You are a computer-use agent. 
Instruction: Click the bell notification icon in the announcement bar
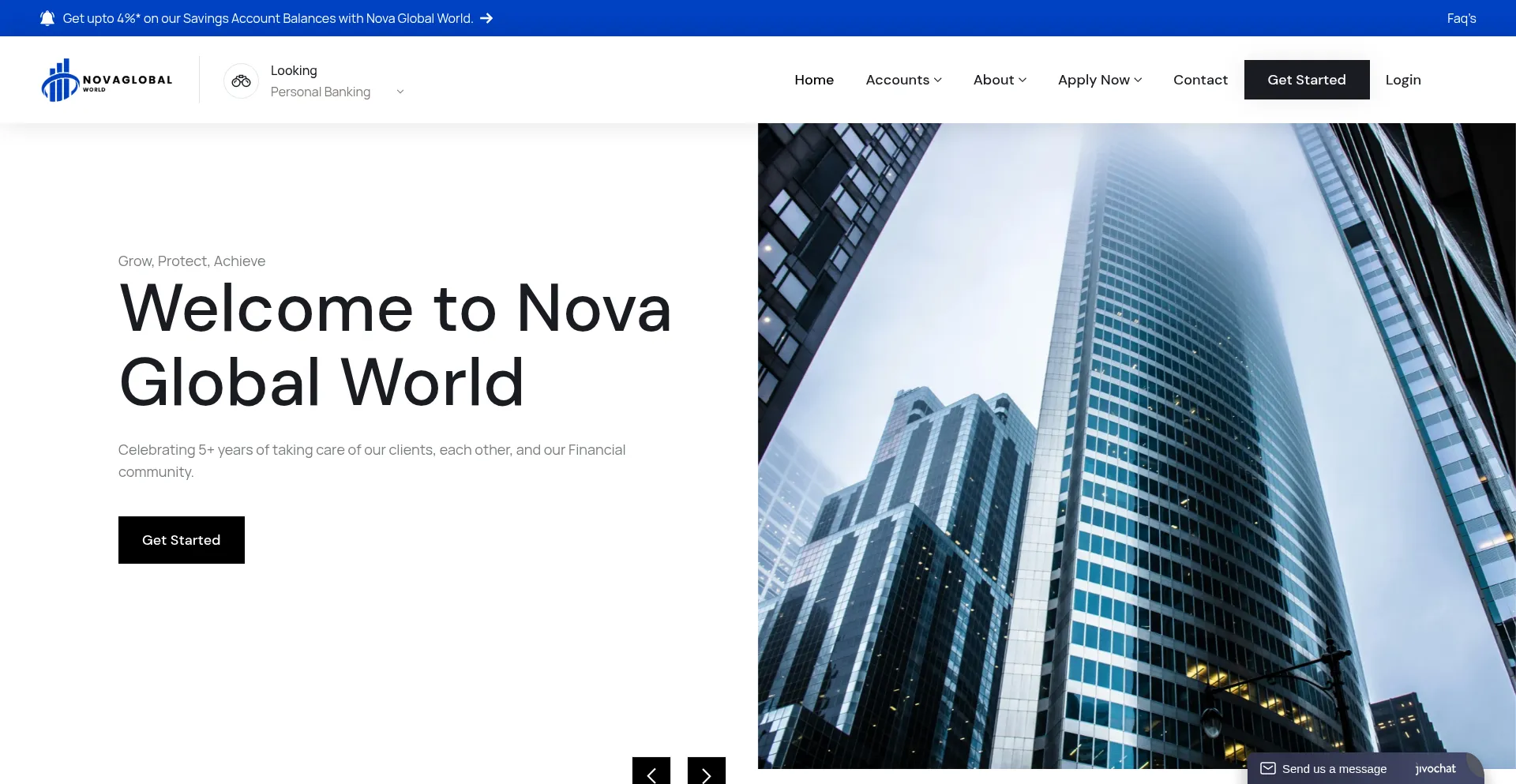tap(47, 17)
